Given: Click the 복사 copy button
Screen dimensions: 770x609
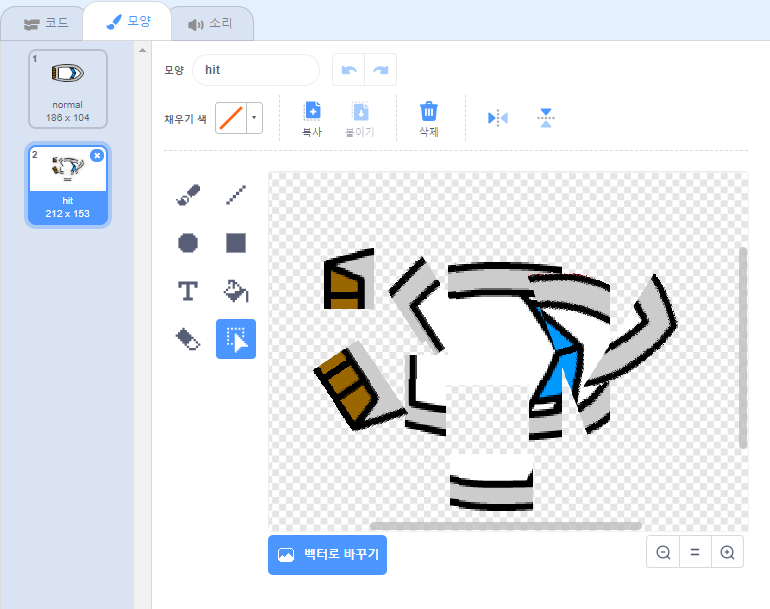Looking at the screenshot, I should pyautogui.click(x=312, y=118).
